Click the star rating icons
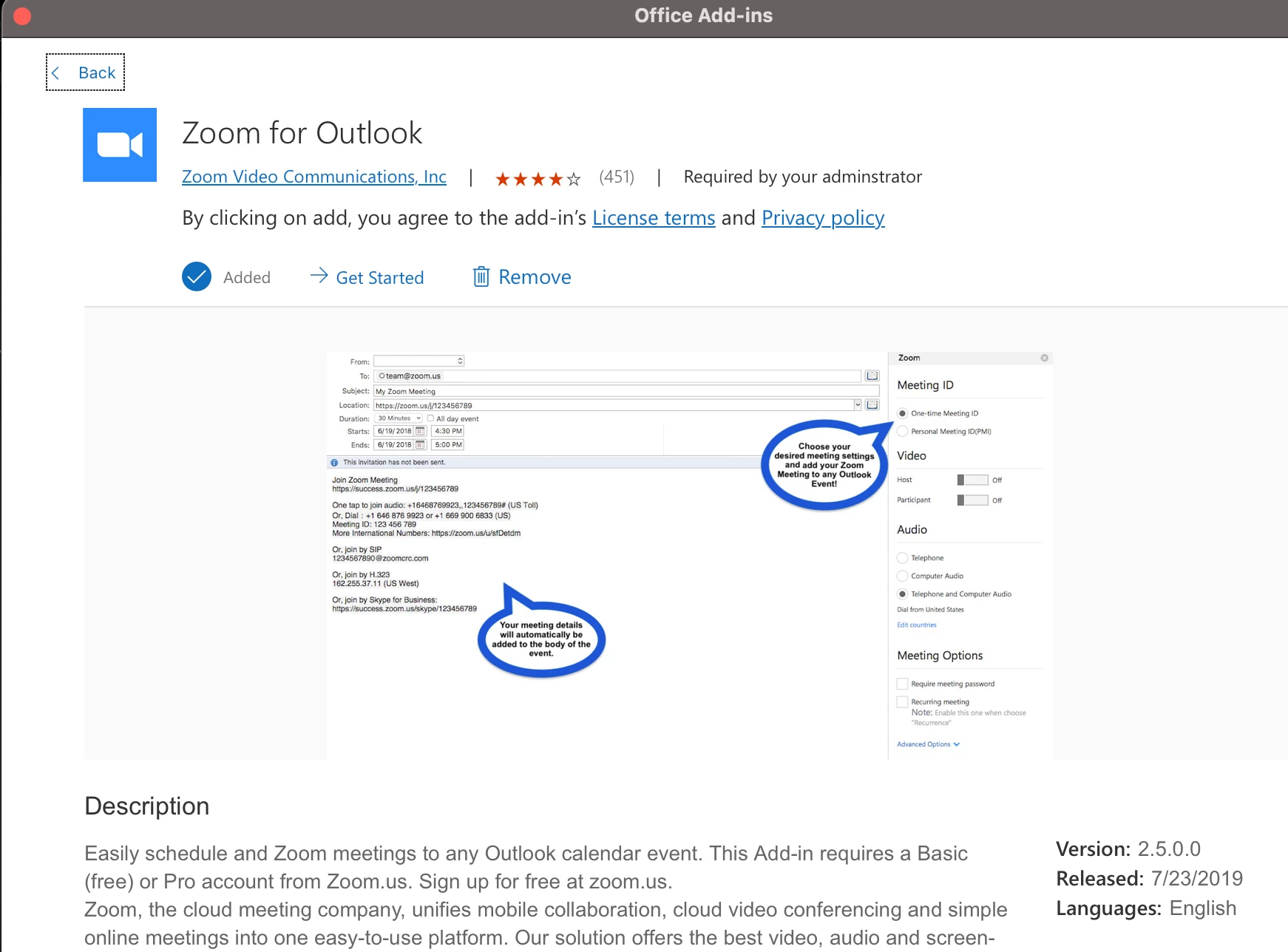The height and width of the screenshot is (952, 1288). coord(538,178)
